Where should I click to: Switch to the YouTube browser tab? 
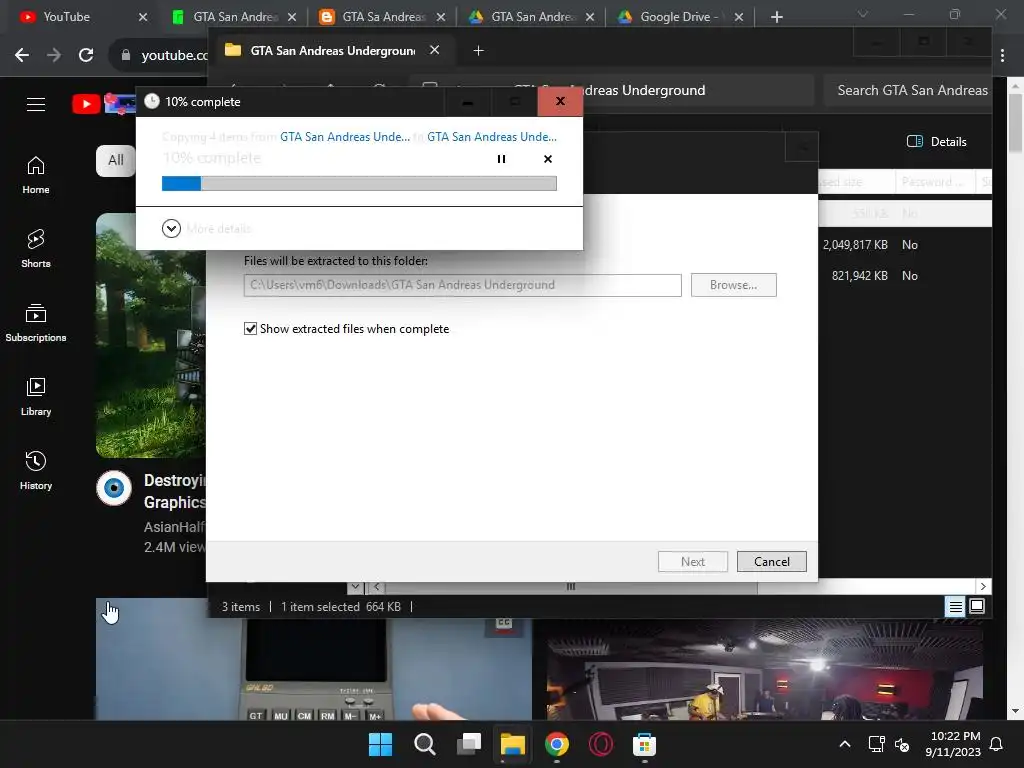pyautogui.click(x=80, y=17)
